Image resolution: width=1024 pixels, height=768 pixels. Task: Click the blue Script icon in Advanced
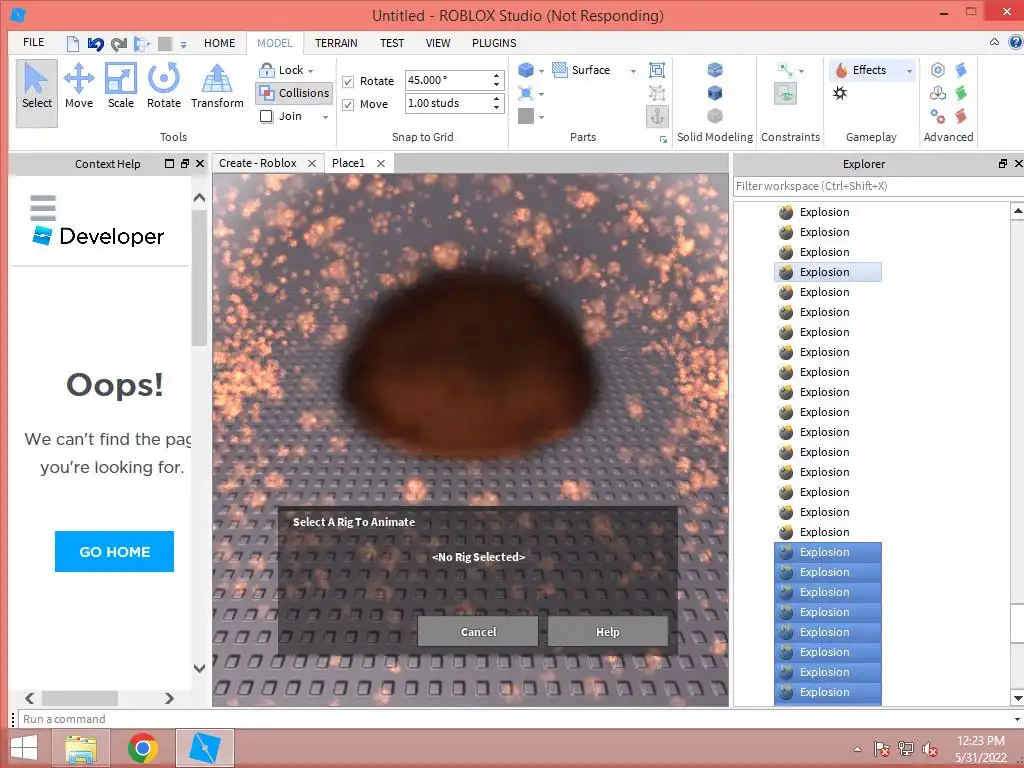click(x=961, y=70)
